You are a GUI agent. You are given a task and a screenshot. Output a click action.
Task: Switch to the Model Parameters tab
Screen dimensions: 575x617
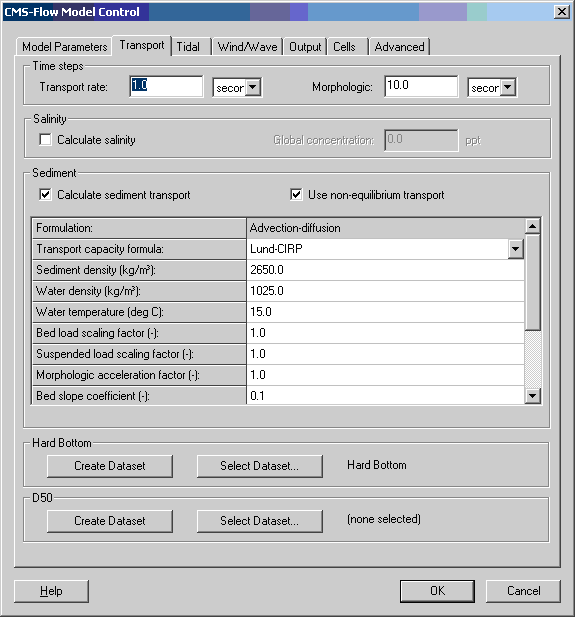coord(64,47)
